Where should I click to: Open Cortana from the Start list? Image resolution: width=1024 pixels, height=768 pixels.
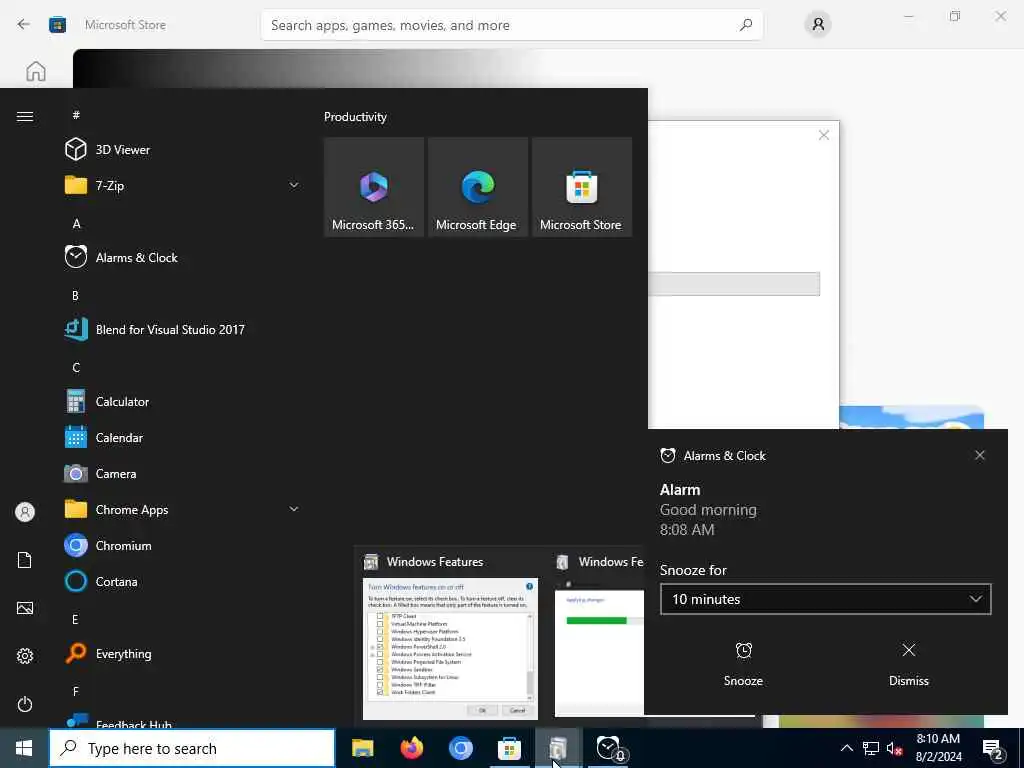183,581
